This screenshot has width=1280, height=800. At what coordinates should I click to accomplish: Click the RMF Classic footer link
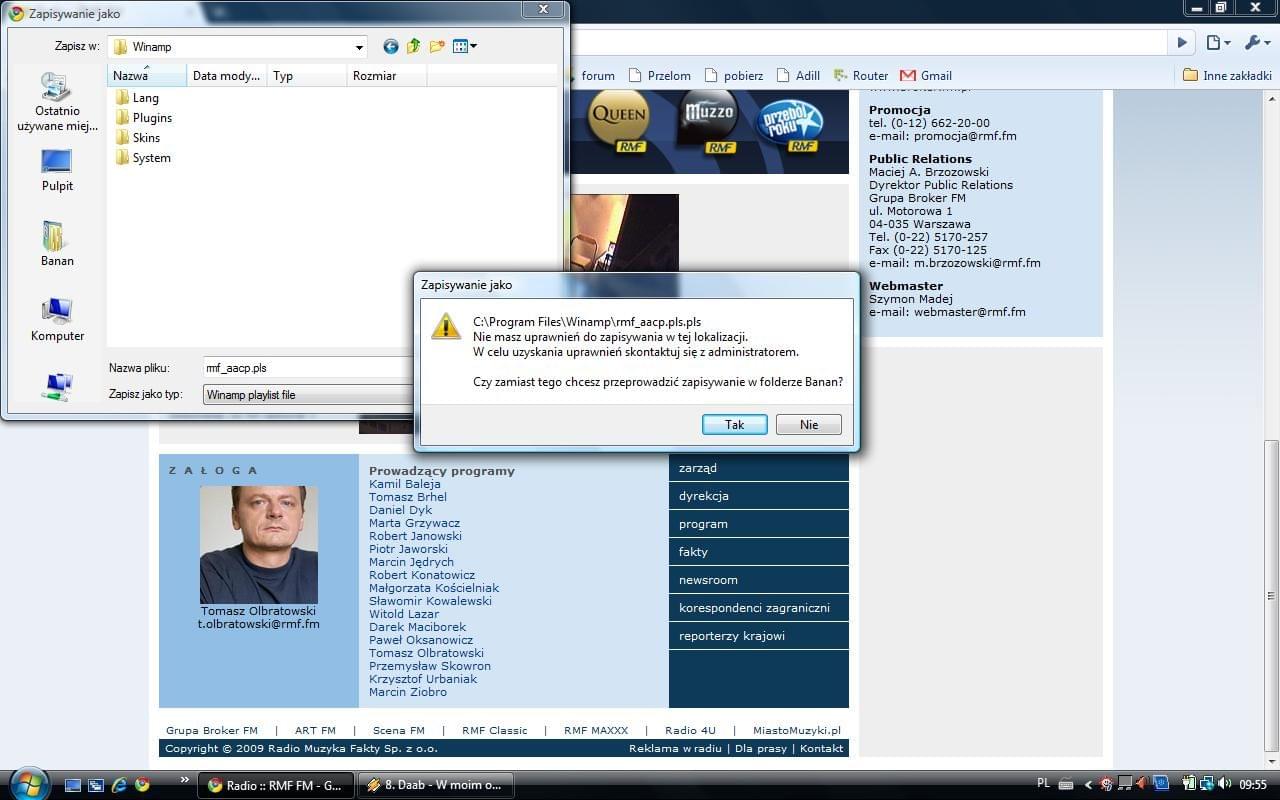pos(495,731)
